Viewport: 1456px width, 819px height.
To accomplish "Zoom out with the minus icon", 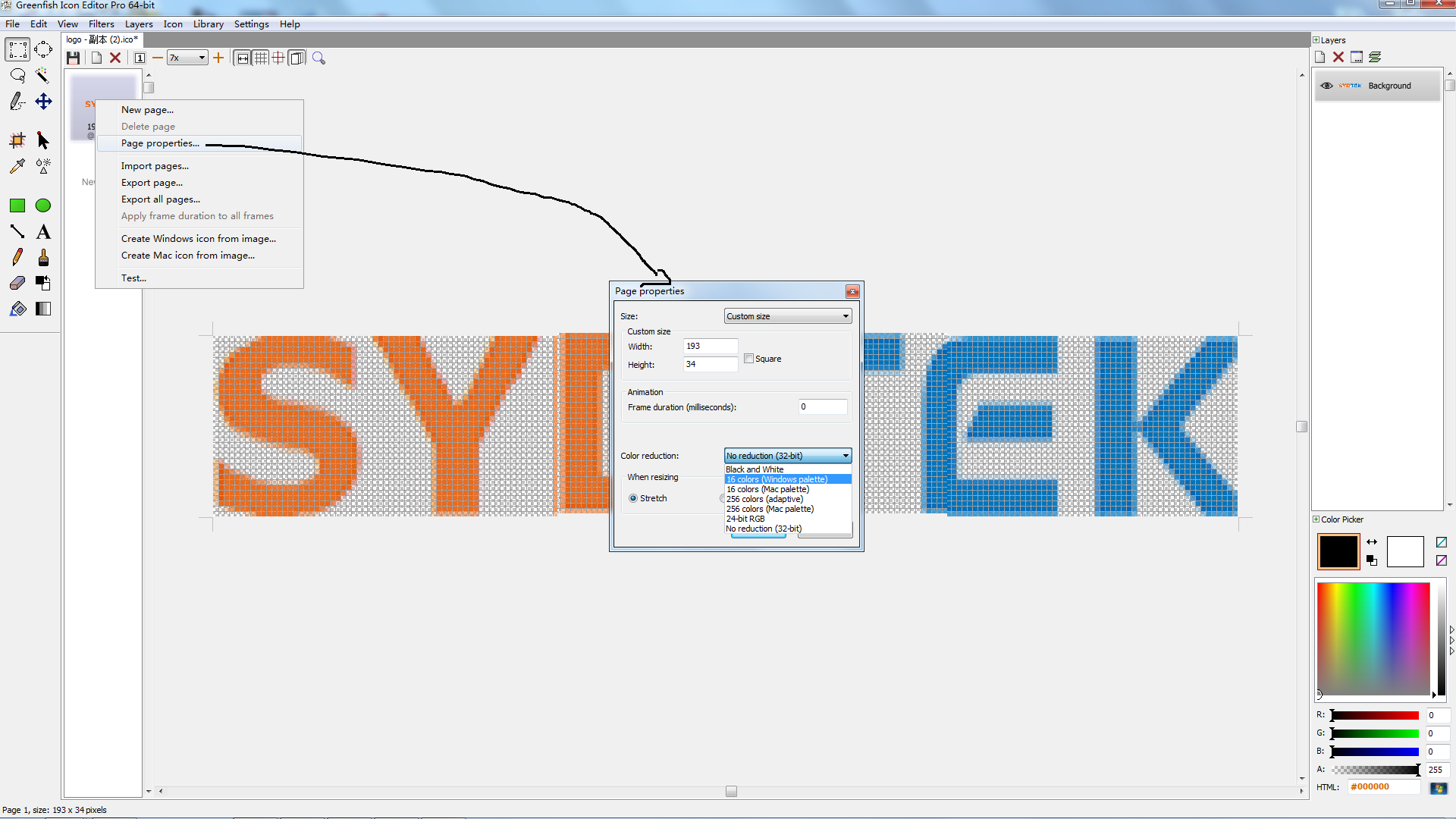I will [x=158, y=58].
